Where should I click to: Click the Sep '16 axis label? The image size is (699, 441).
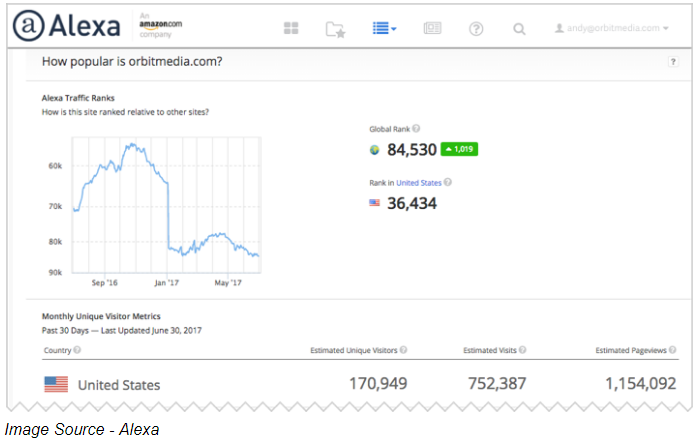pyautogui.click(x=105, y=283)
